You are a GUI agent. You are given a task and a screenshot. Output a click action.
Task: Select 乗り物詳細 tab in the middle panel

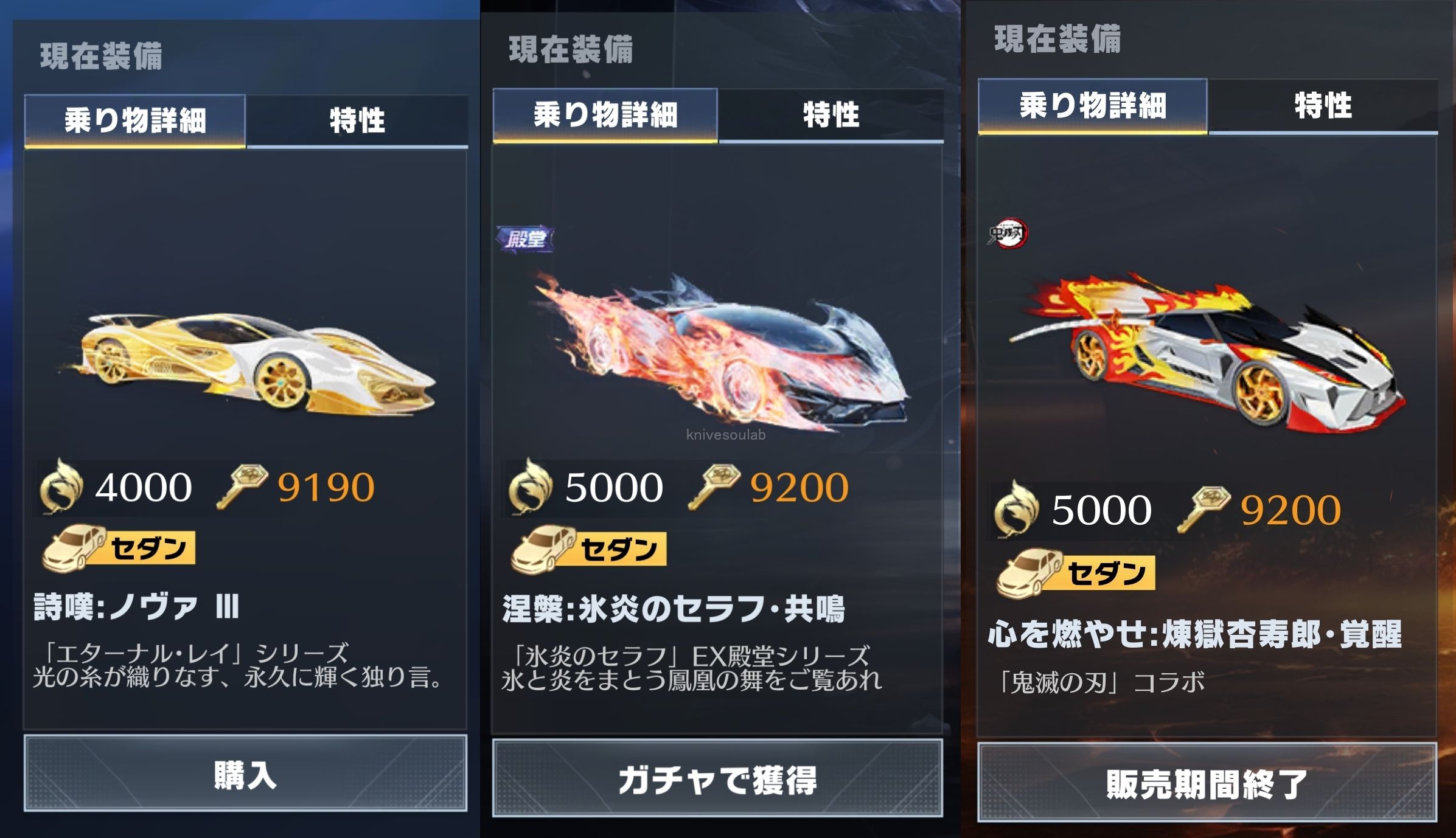[x=605, y=115]
